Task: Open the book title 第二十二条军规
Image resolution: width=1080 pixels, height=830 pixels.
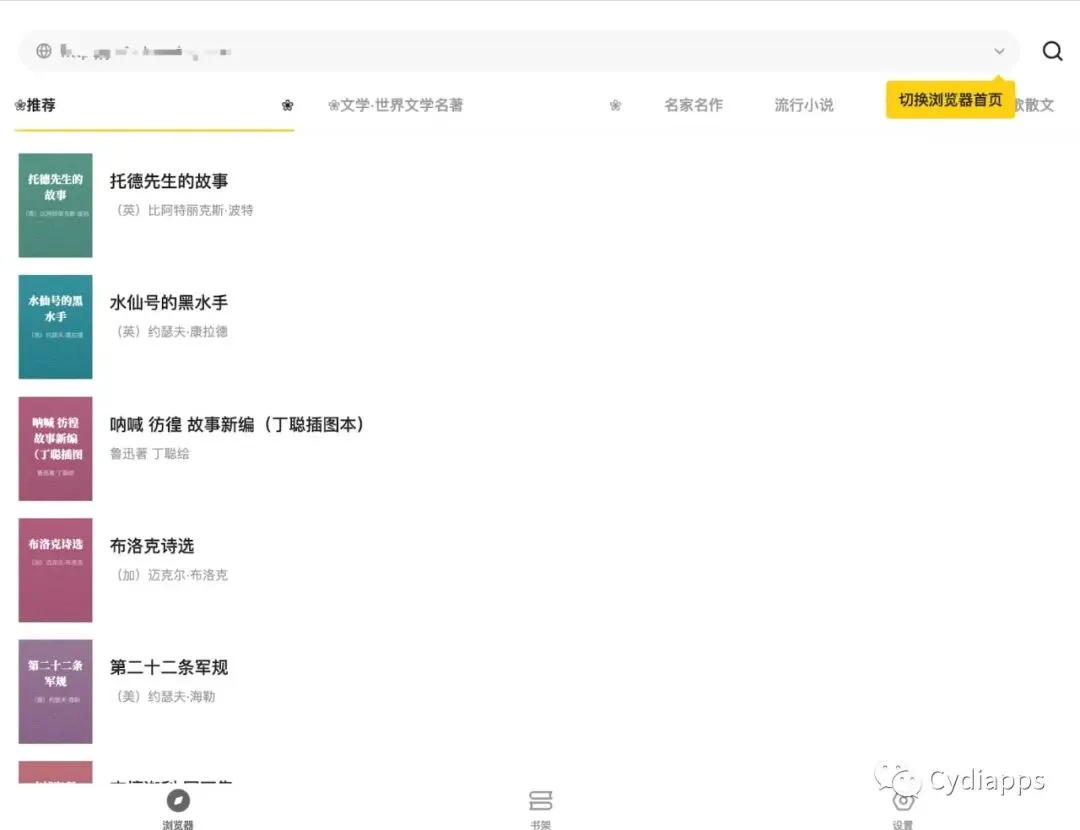Action: pos(169,667)
